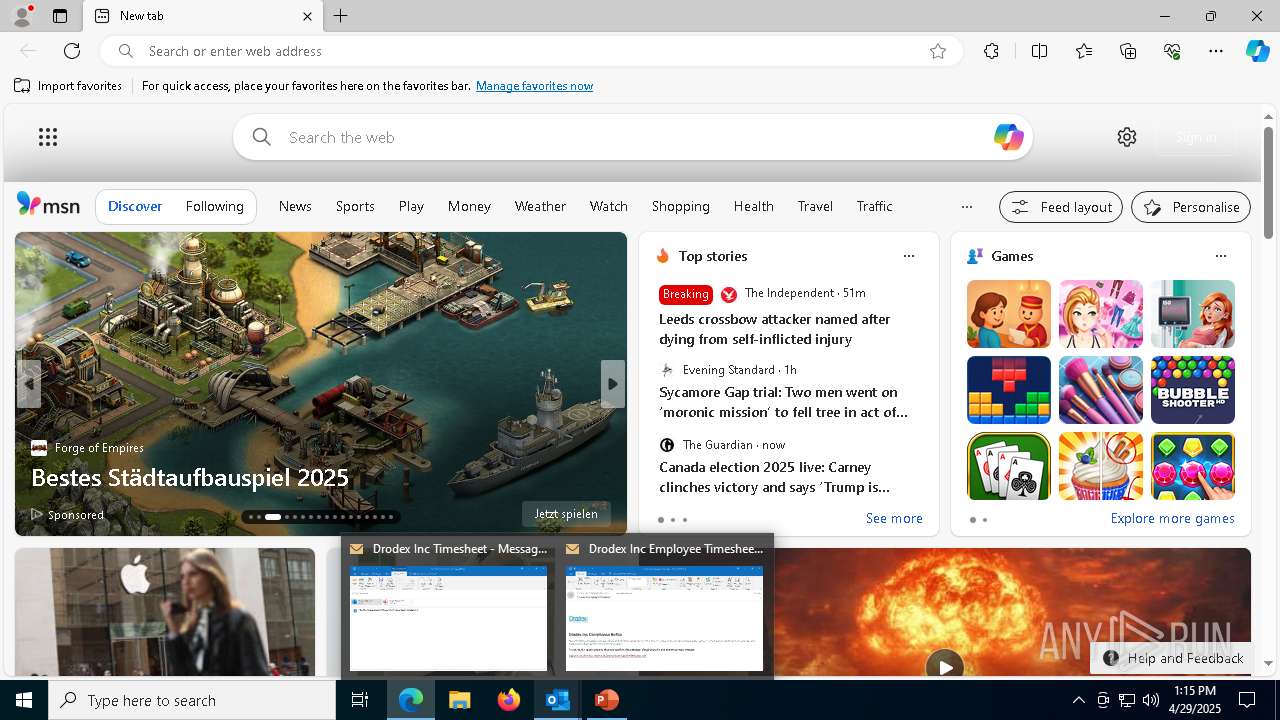Screen dimensions: 1280x720
Task: Read the Leeds crossbow attacker story
Action: click(x=775, y=329)
